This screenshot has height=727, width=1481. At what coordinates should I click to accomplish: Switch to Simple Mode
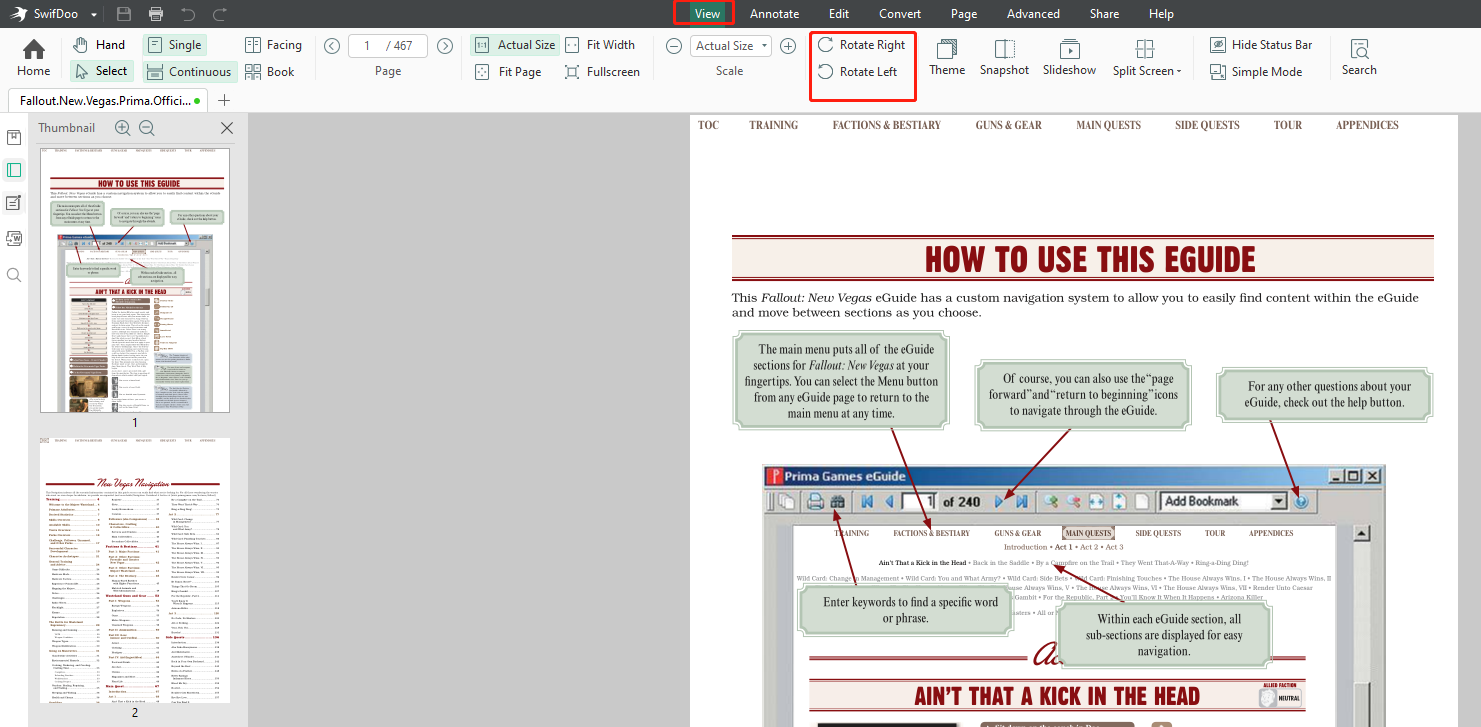click(1256, 72)
